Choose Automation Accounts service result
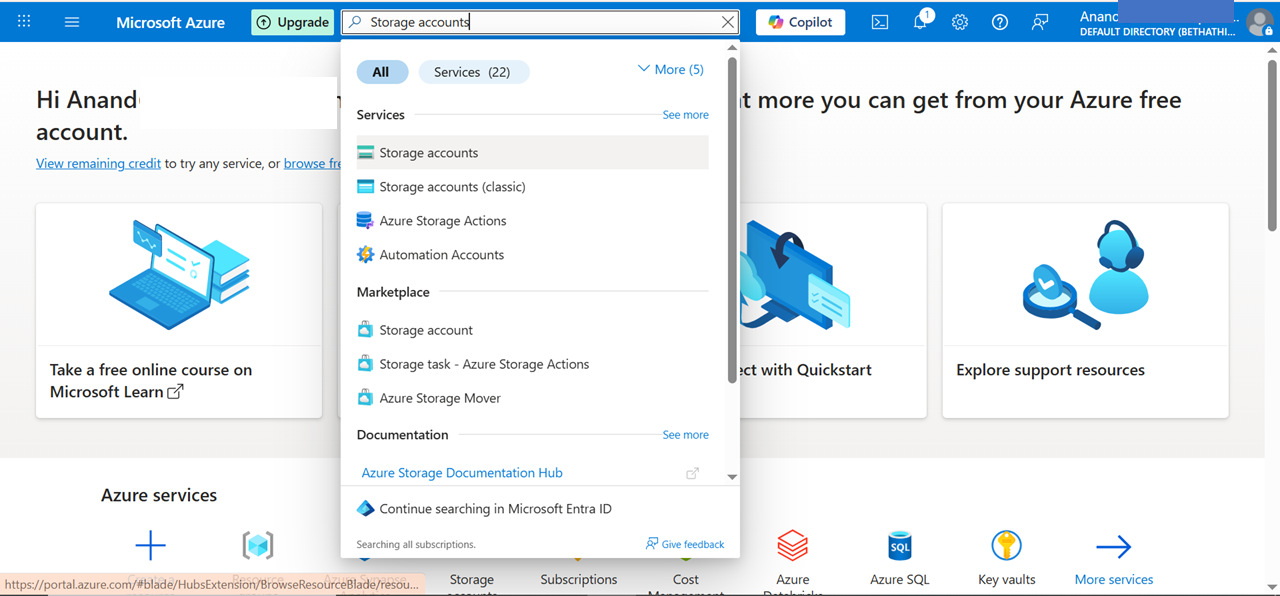 [x=532, y=255]
